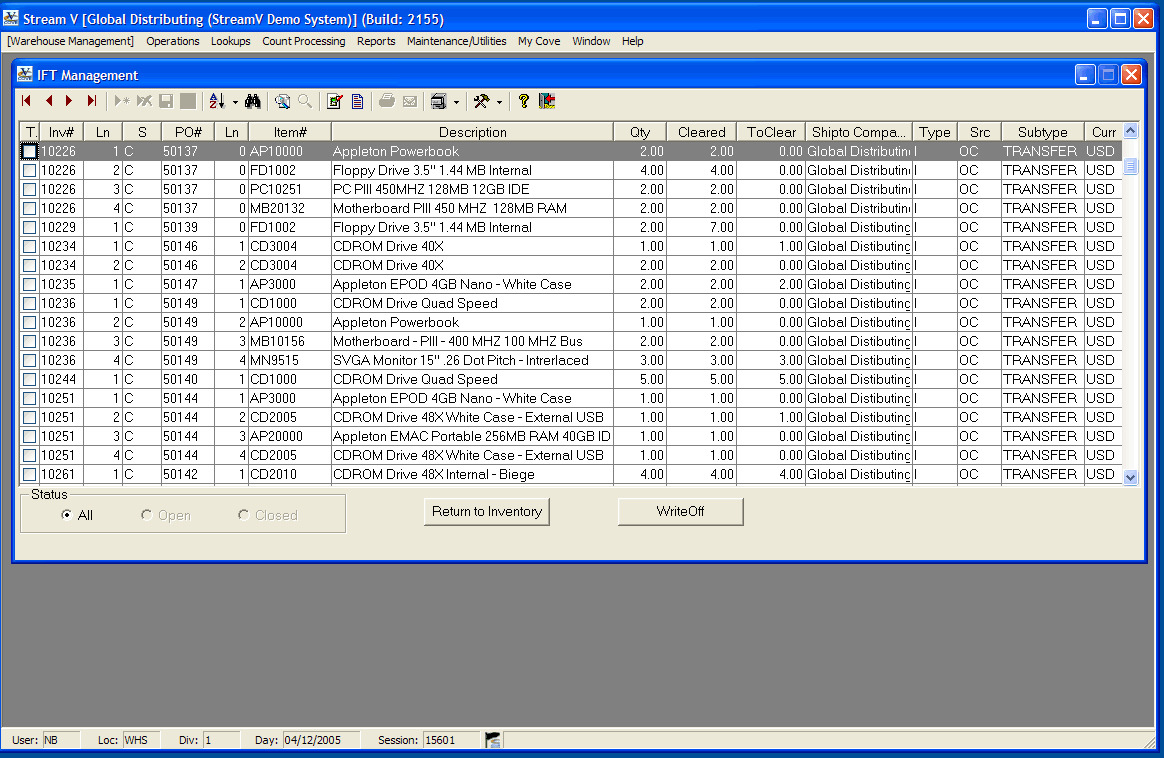Click the Day field showing 04/12/2005

point(321,740)
